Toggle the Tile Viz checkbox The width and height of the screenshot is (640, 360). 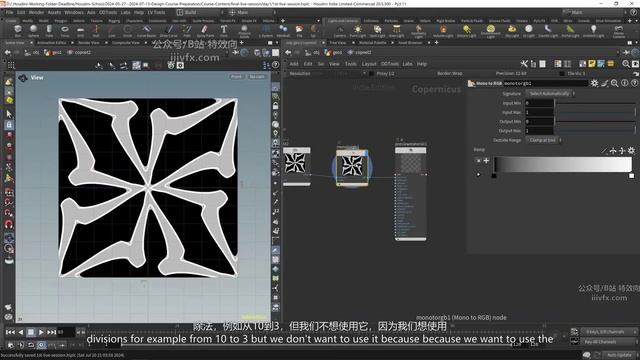pos(562,74)
